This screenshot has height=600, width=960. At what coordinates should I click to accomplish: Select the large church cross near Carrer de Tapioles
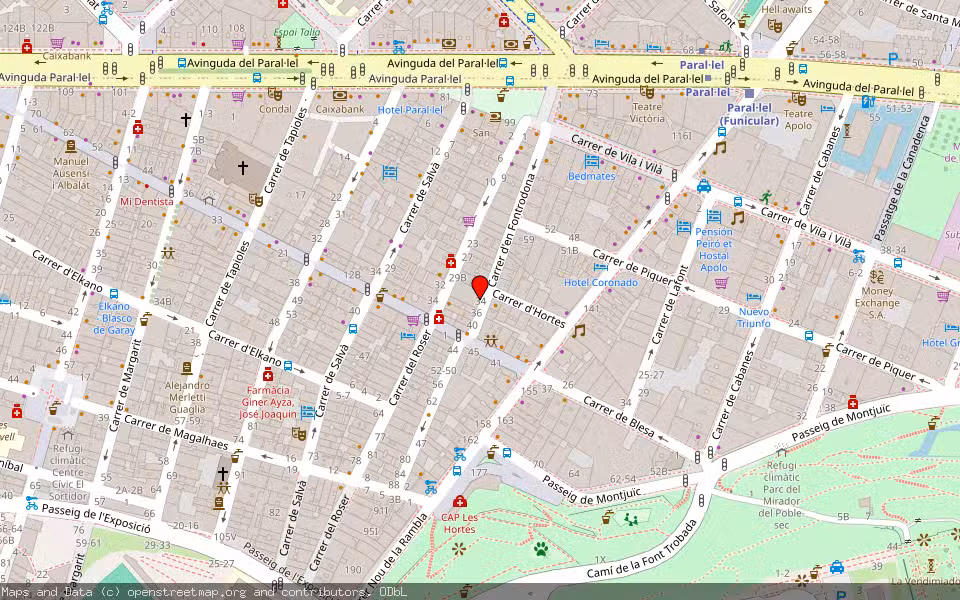pyautogui.click(x=243, y=167)
